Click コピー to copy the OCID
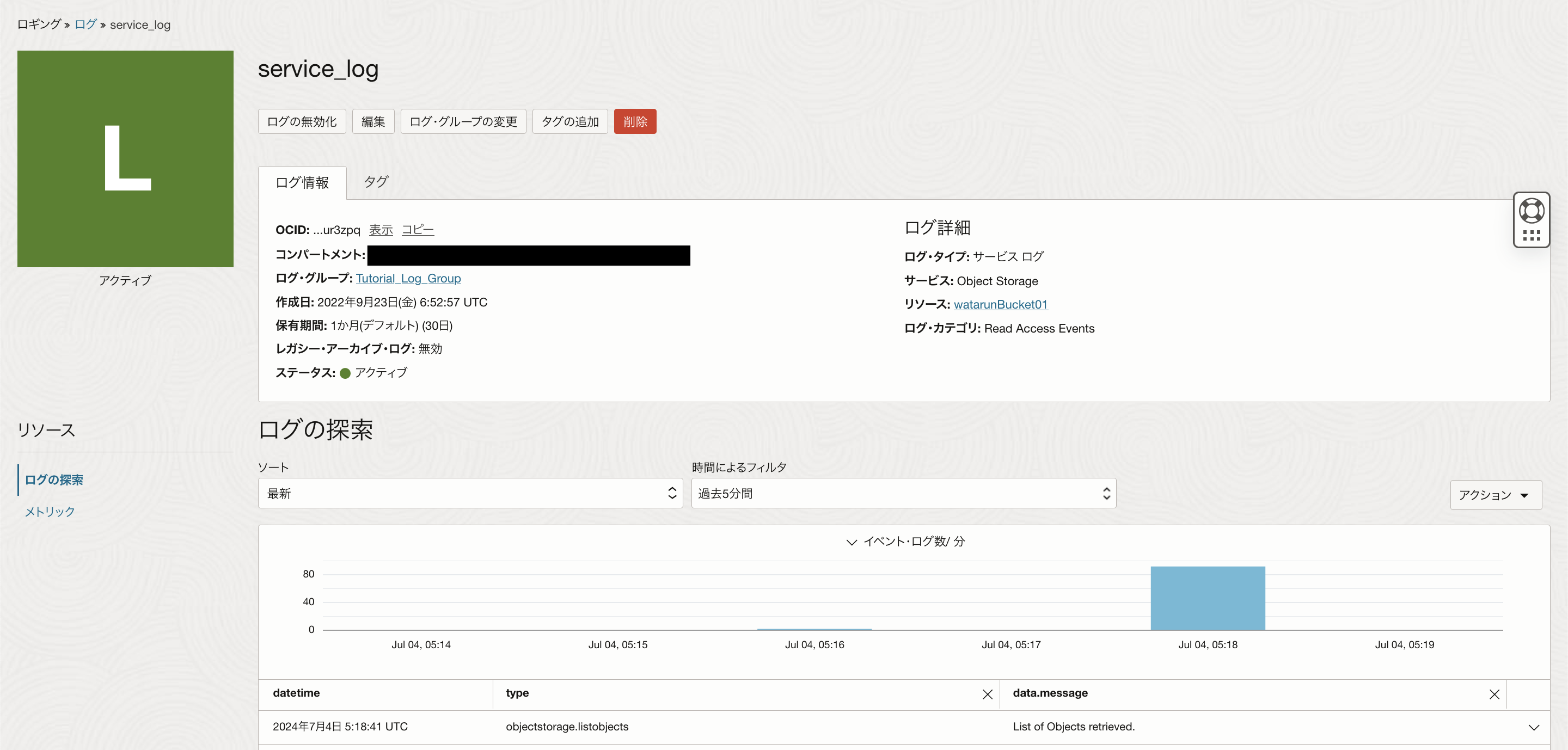Image resolution: width=1568 pixels, height=750 pixels. [x=418, y=230]
